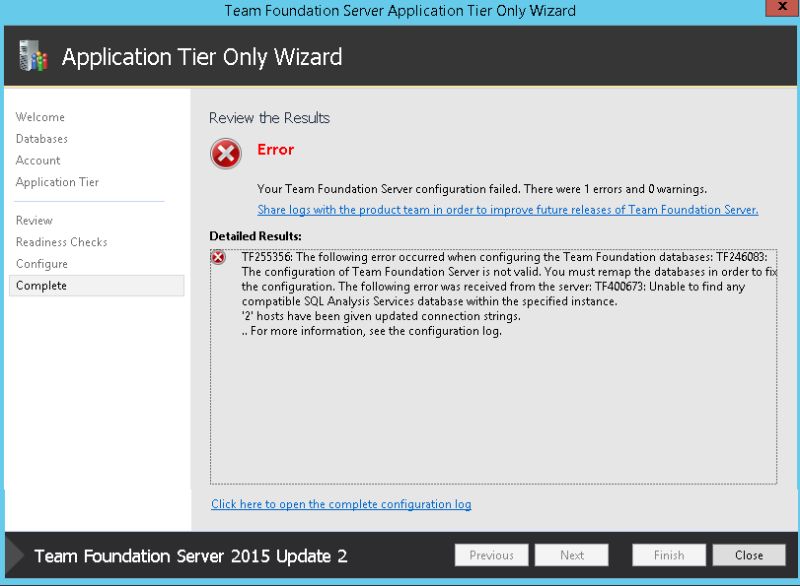Click the 'Review the Results' heading

tap(269, 118)
